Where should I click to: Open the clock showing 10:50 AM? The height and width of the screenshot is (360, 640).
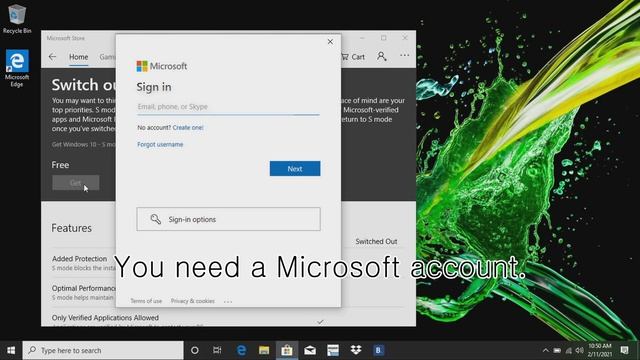[x=600, y=350]
